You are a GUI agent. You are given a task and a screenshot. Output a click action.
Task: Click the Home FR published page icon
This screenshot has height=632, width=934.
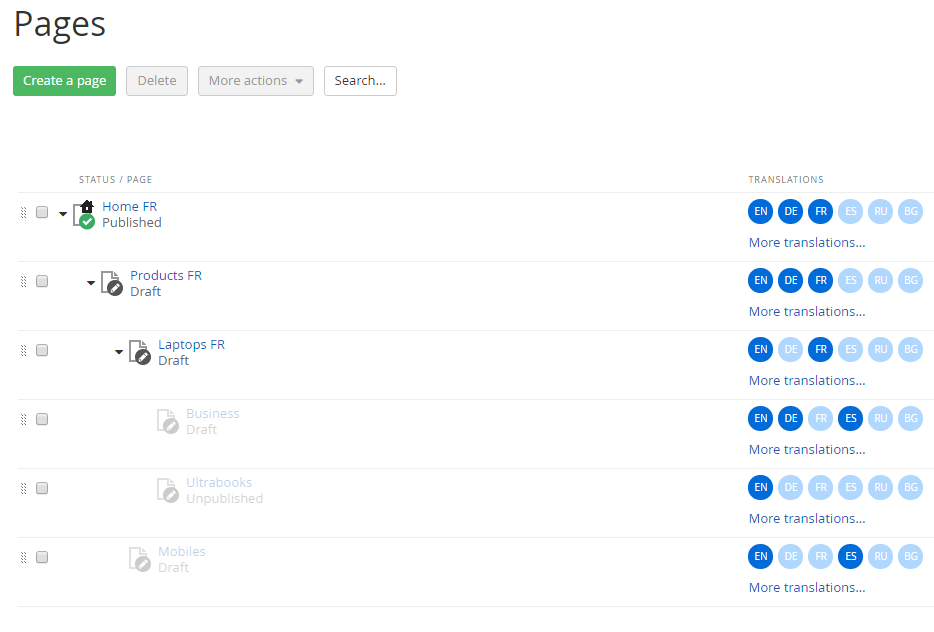click(84, 214)
